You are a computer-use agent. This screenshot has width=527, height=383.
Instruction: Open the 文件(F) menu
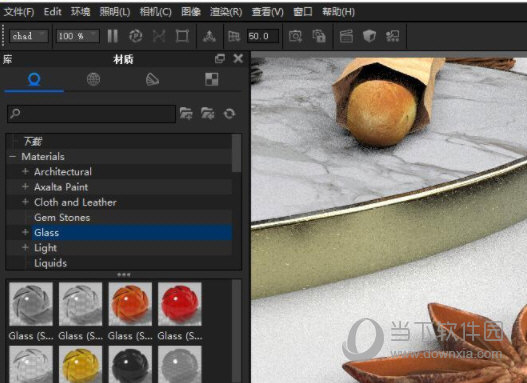pyautogui.click(x=19, y=12)
